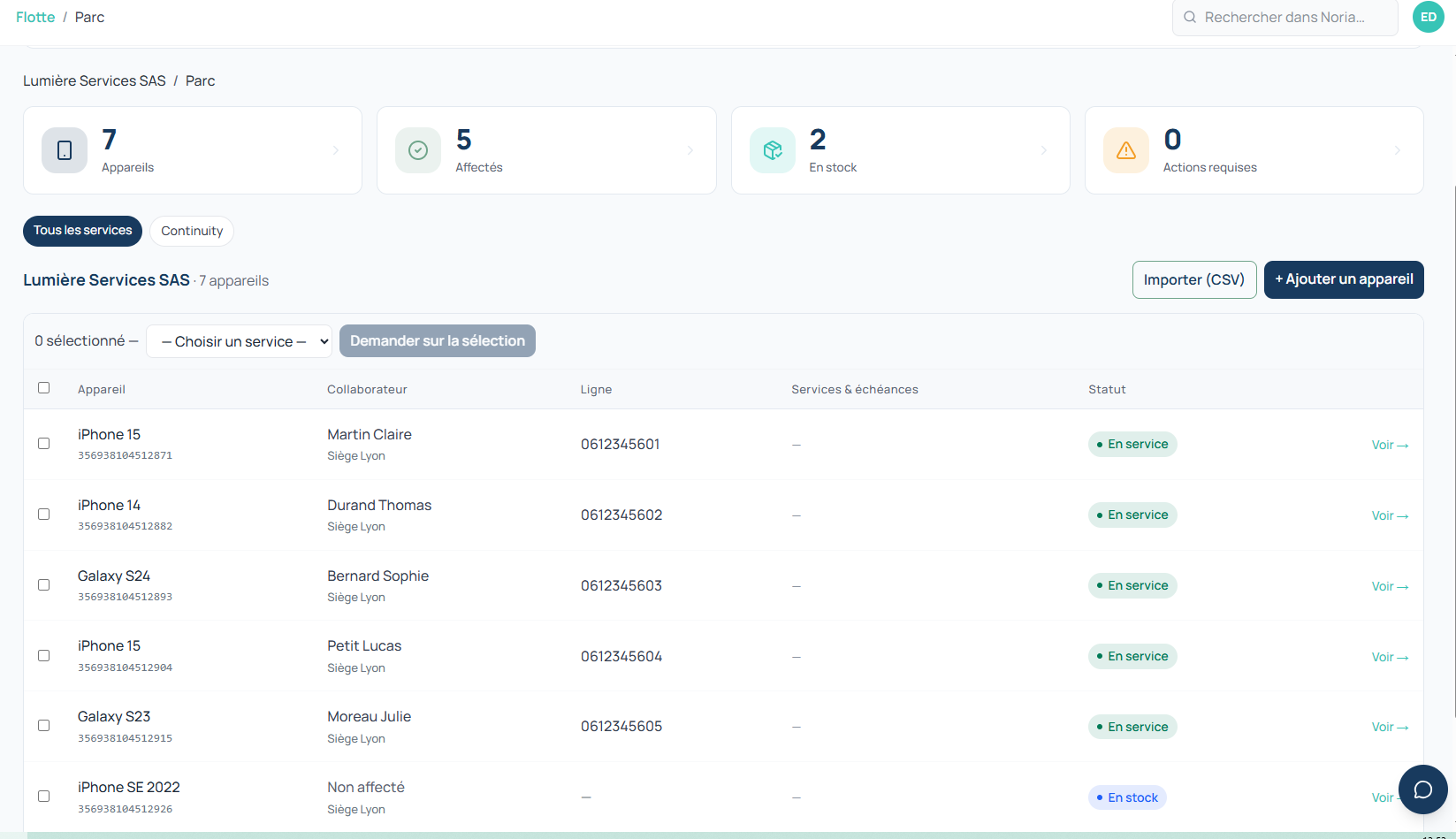Select the Galaxy S24 row checkbox

coord(43,585)
